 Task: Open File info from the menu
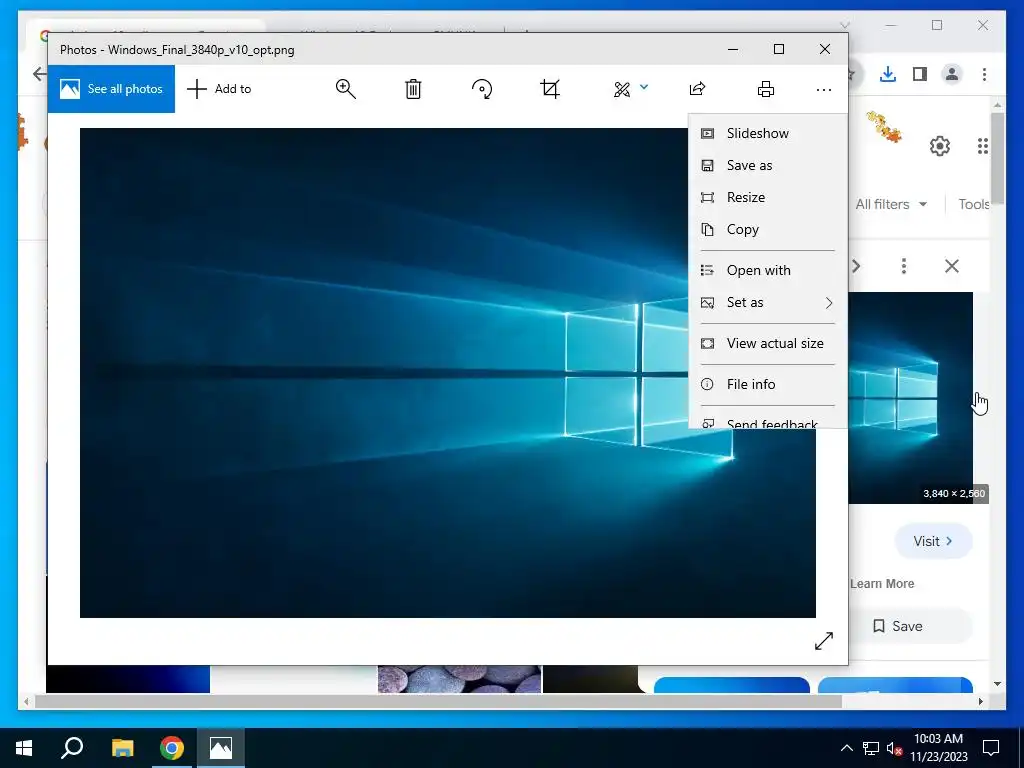[x=768, y=384]
